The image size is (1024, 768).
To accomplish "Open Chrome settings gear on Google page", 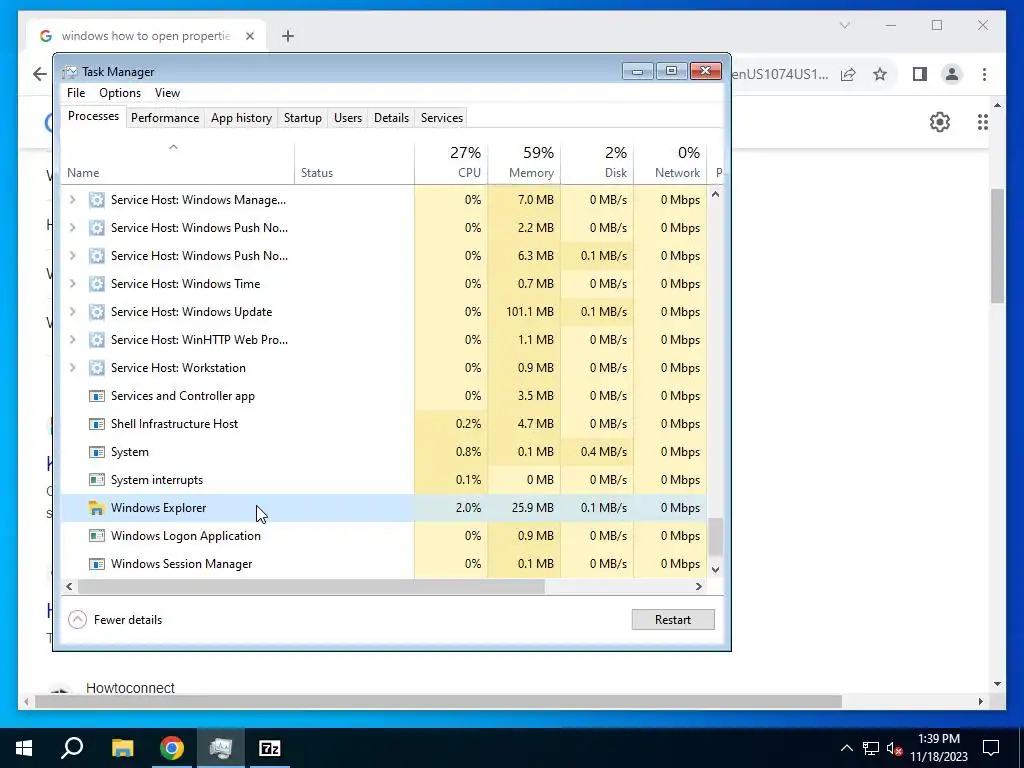I will pos(940,121).
